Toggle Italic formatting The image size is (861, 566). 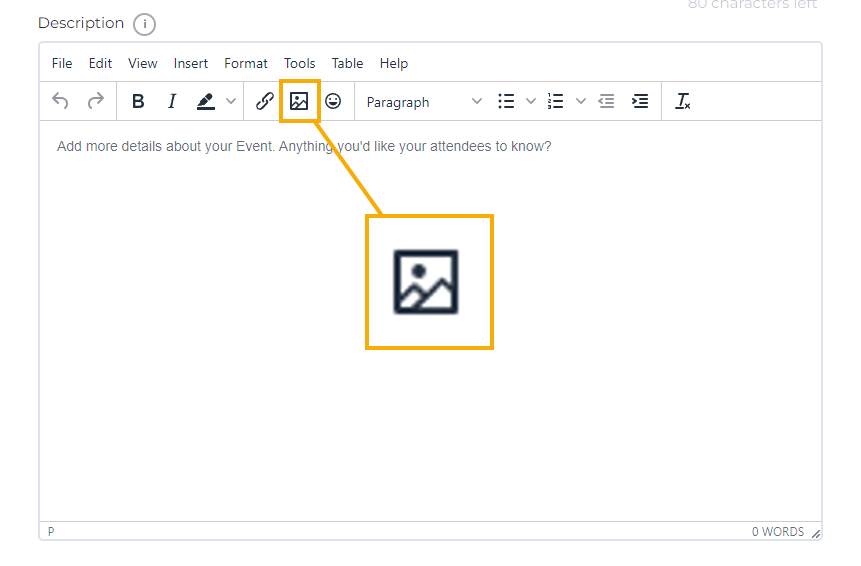172,101
